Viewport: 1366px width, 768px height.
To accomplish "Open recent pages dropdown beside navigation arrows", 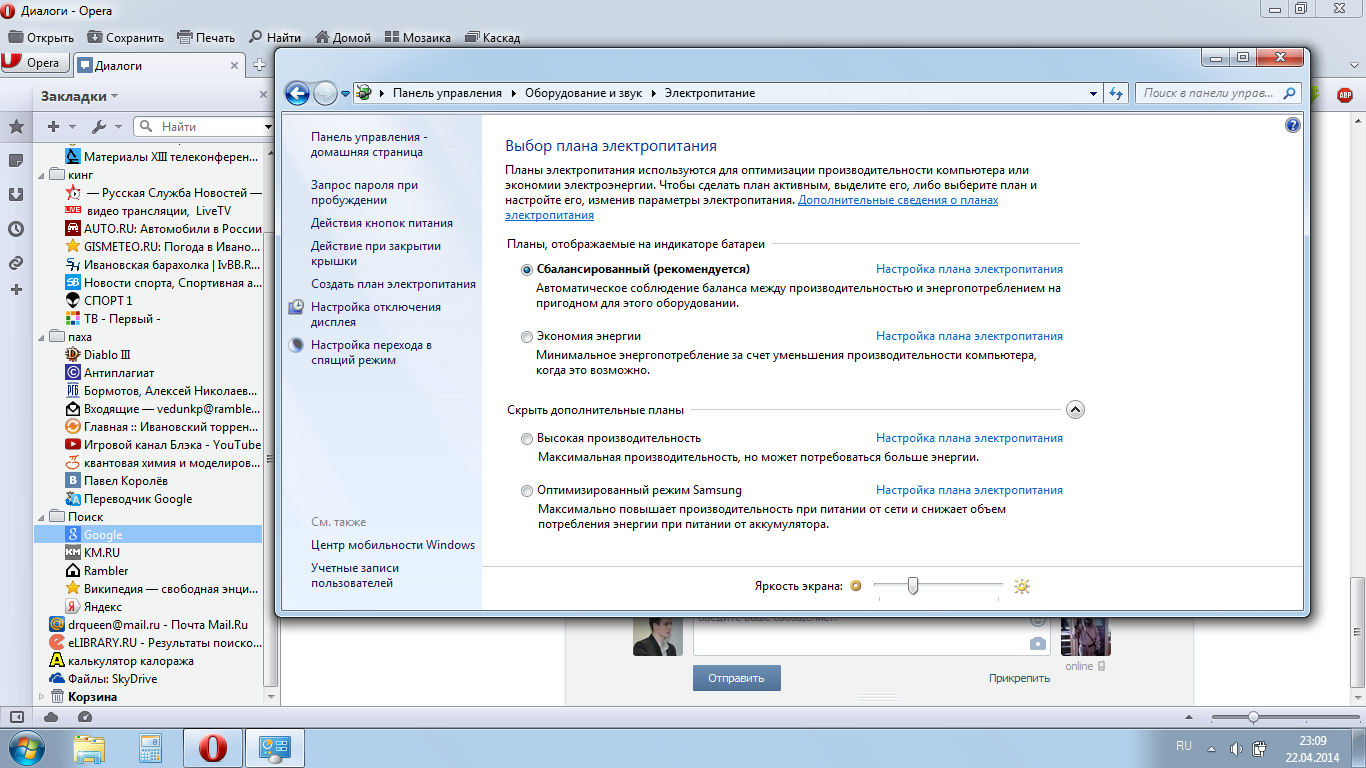I will (346, 93).
